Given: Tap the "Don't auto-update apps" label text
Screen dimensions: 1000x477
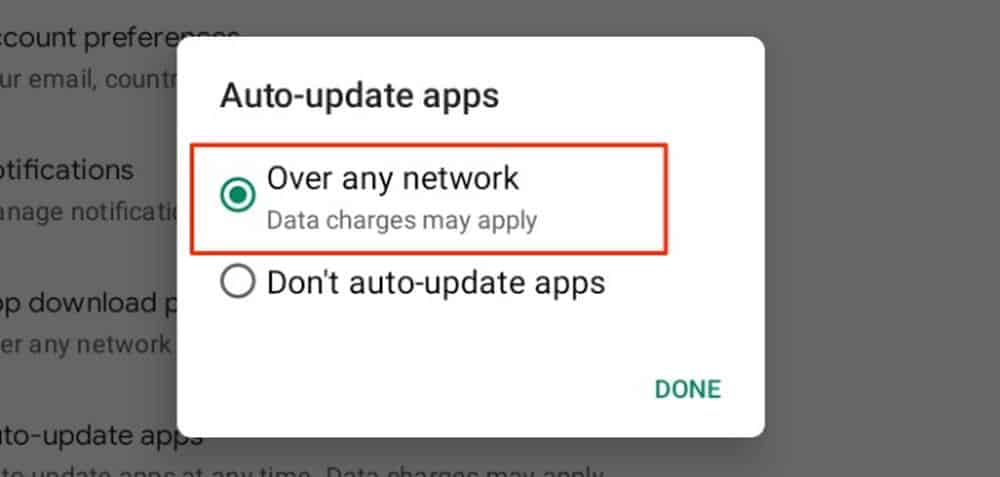Looking at the screenshot, I should (436, 282).
